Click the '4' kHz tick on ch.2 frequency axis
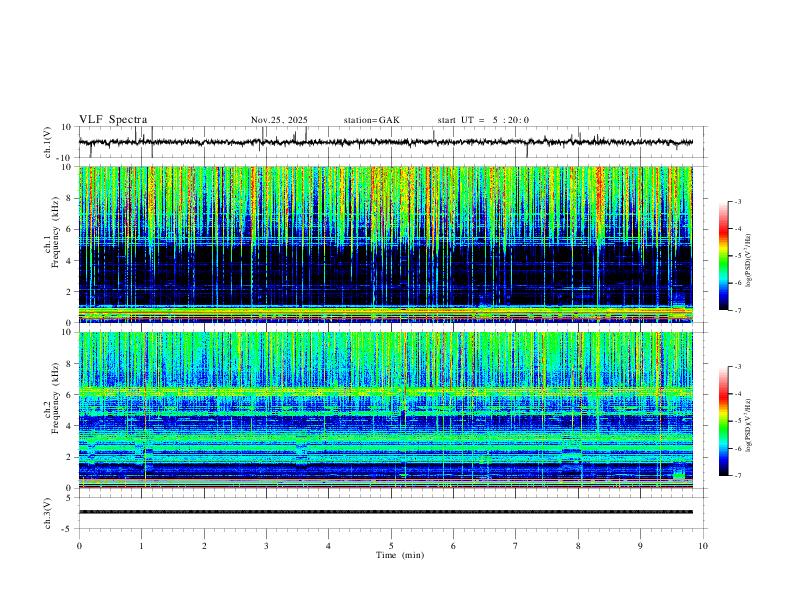Screen dimensions: 792x612 click(x=69, y=426)
